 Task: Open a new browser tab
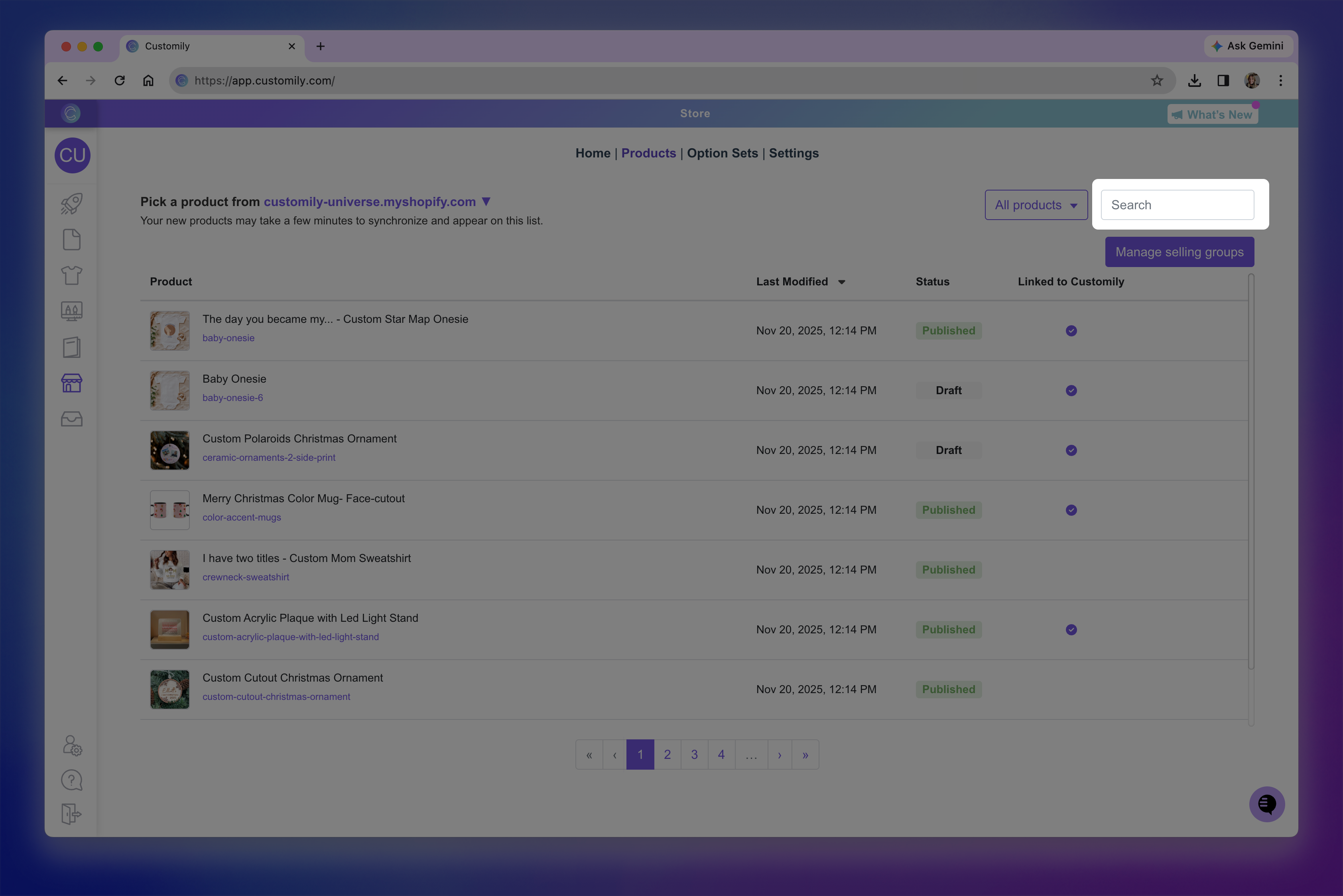point(320,46)
